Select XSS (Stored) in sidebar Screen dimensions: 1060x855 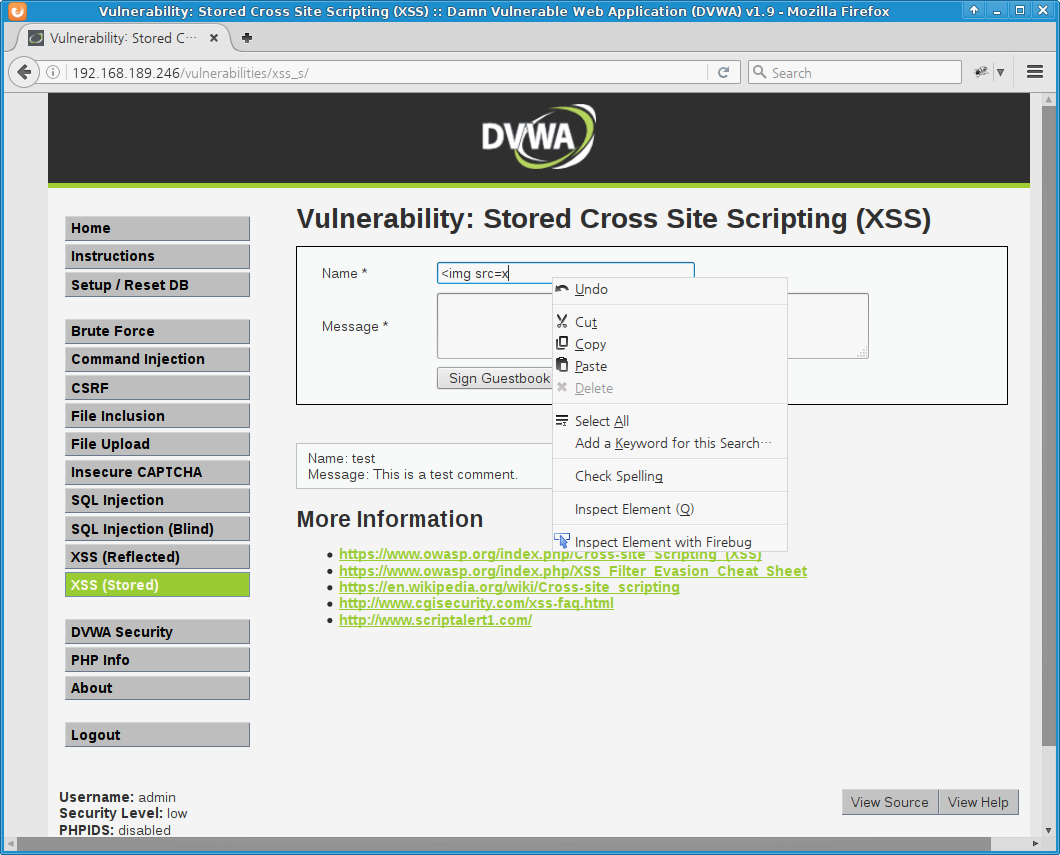click(x=157, y=585)
